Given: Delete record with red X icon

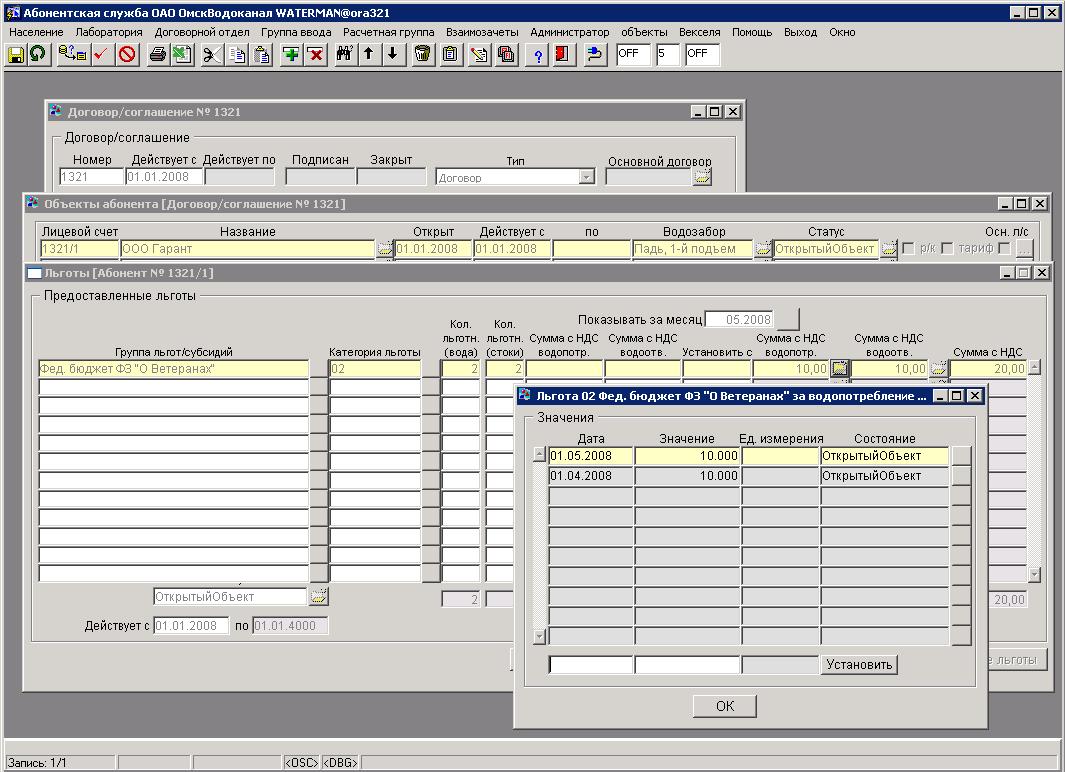Looking at the screenshot, I should click(x=316, y=55).
